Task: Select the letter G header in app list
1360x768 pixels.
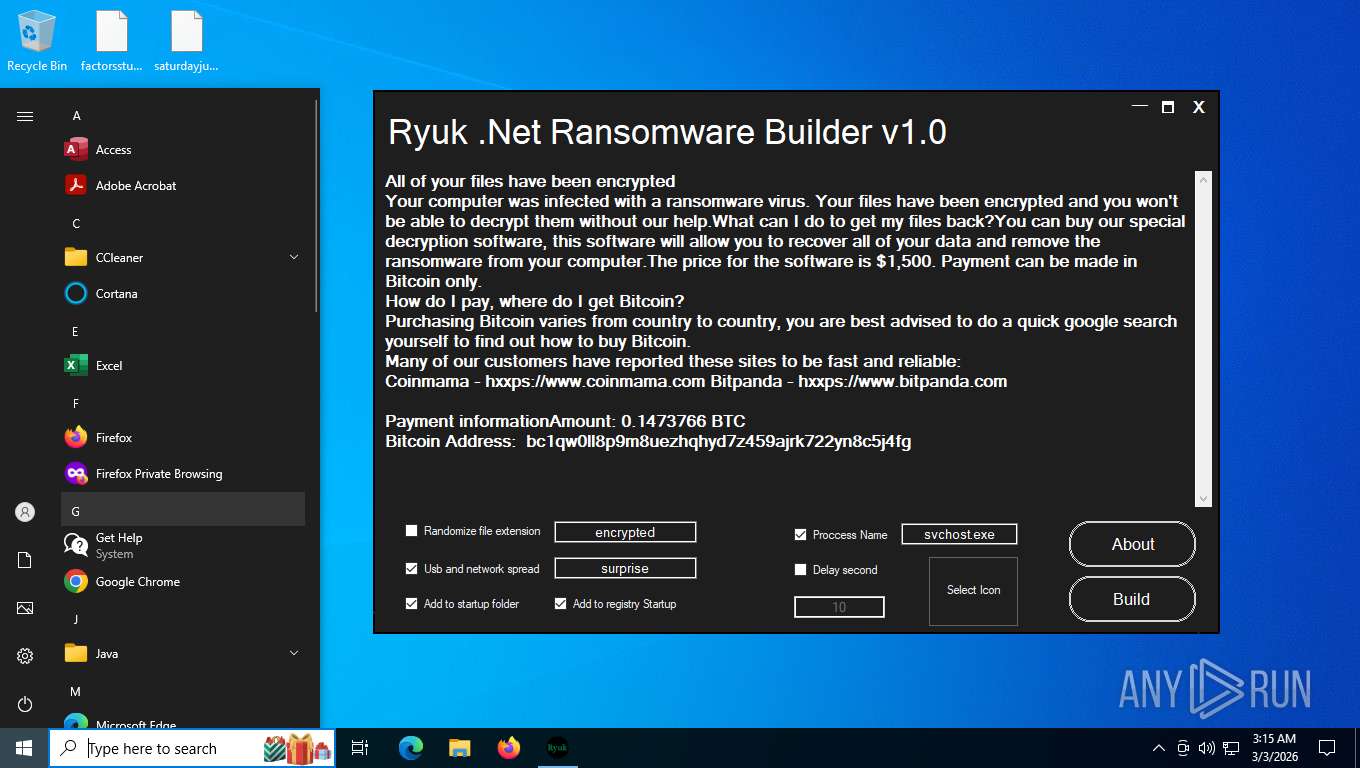Action: pos(184,510)
